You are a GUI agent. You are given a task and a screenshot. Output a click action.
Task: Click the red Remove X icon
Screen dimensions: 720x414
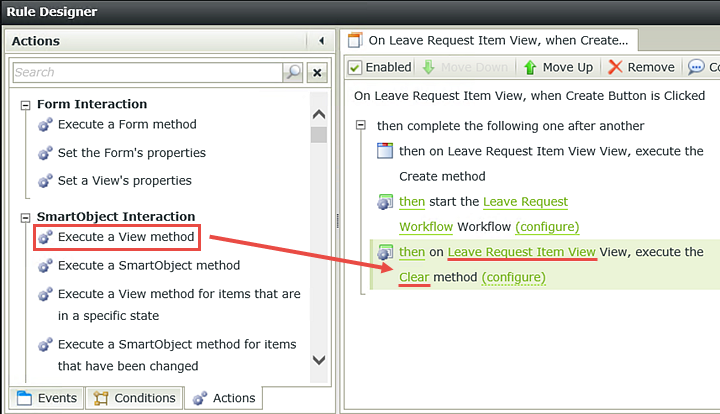[x=615, y=67]
